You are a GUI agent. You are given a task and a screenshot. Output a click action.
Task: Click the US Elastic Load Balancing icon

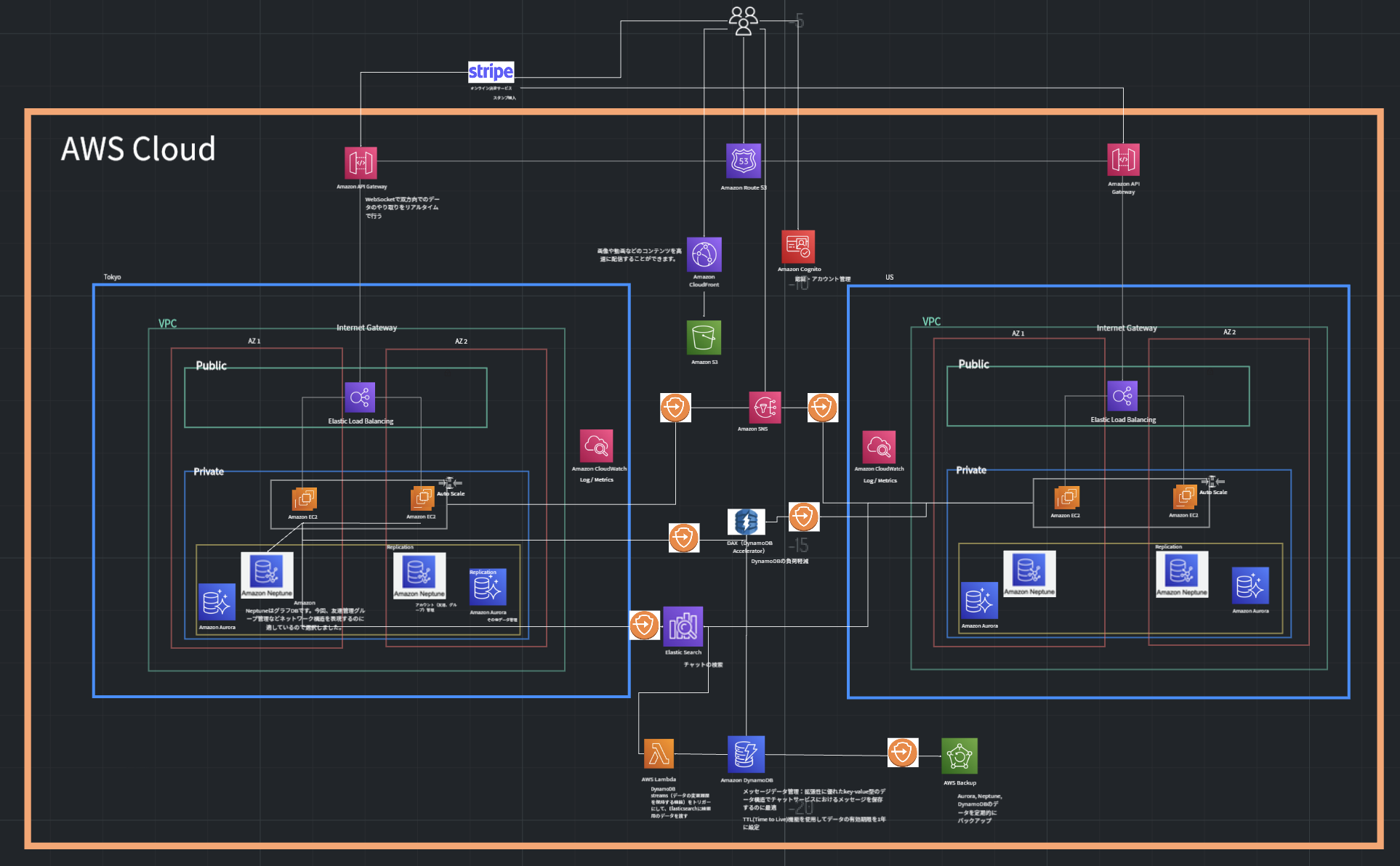click(1122, 396)
